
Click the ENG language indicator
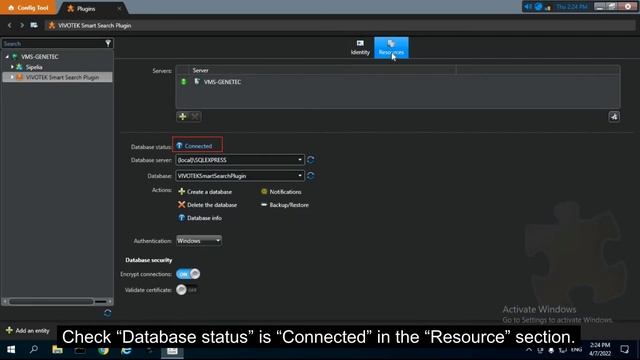pyautogui.click(x=576, y=350)
